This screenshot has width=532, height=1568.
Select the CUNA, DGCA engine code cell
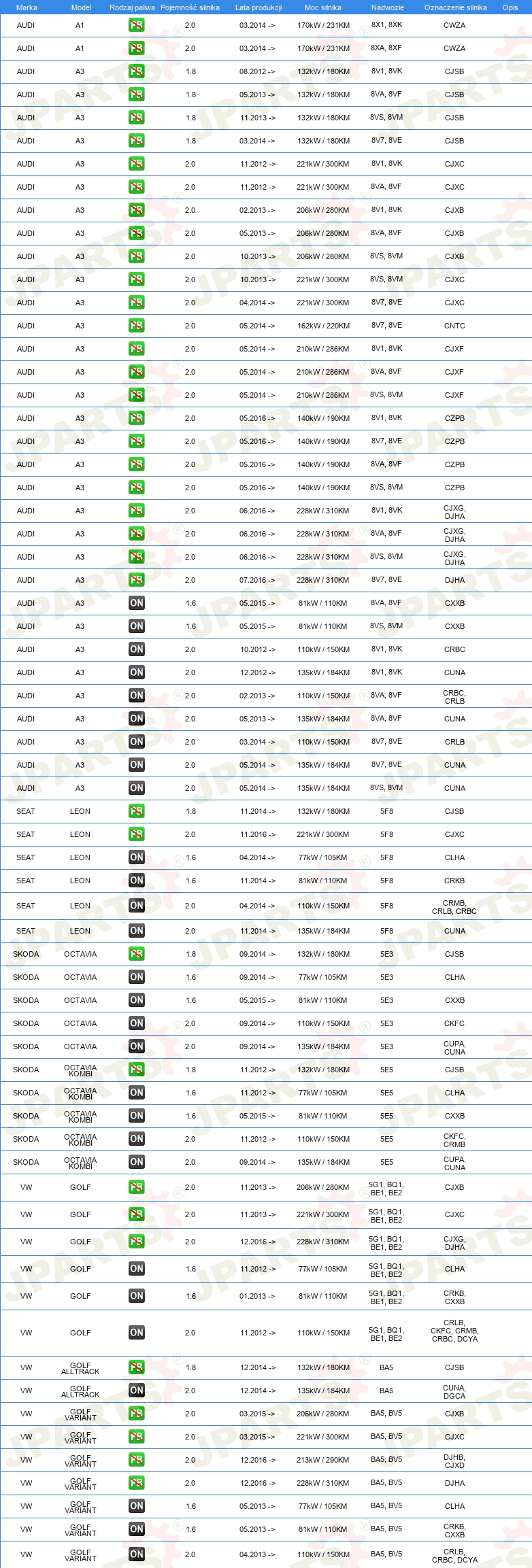[x=454, y=1392]
